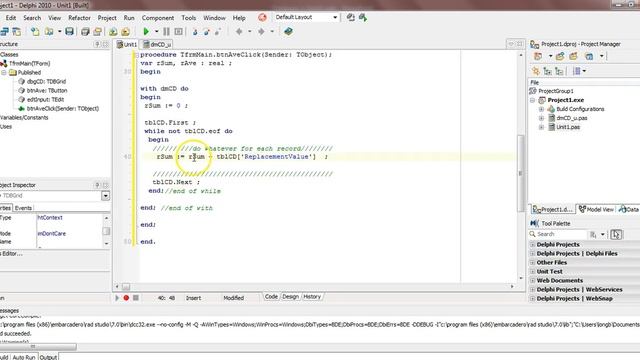
Task: Click the program reset icon next to Pause
Action: click(179, 31)
